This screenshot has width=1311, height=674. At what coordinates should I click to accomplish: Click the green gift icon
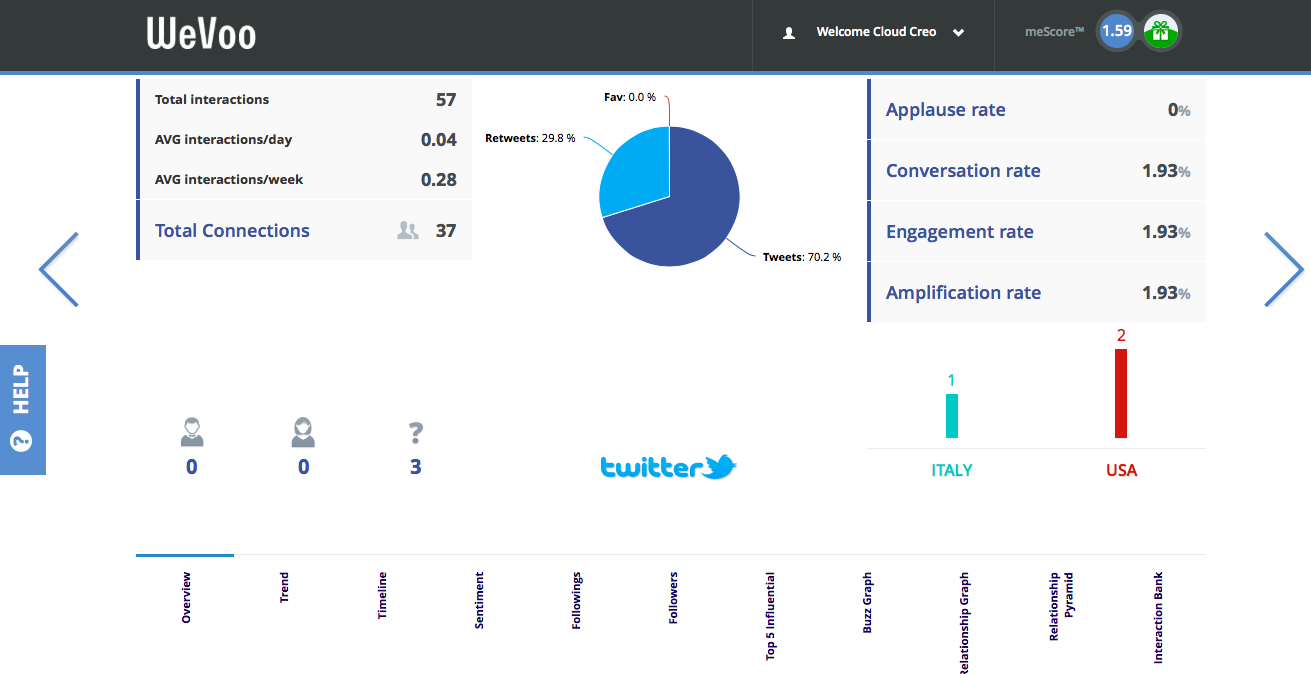(x=1161, y=31)
